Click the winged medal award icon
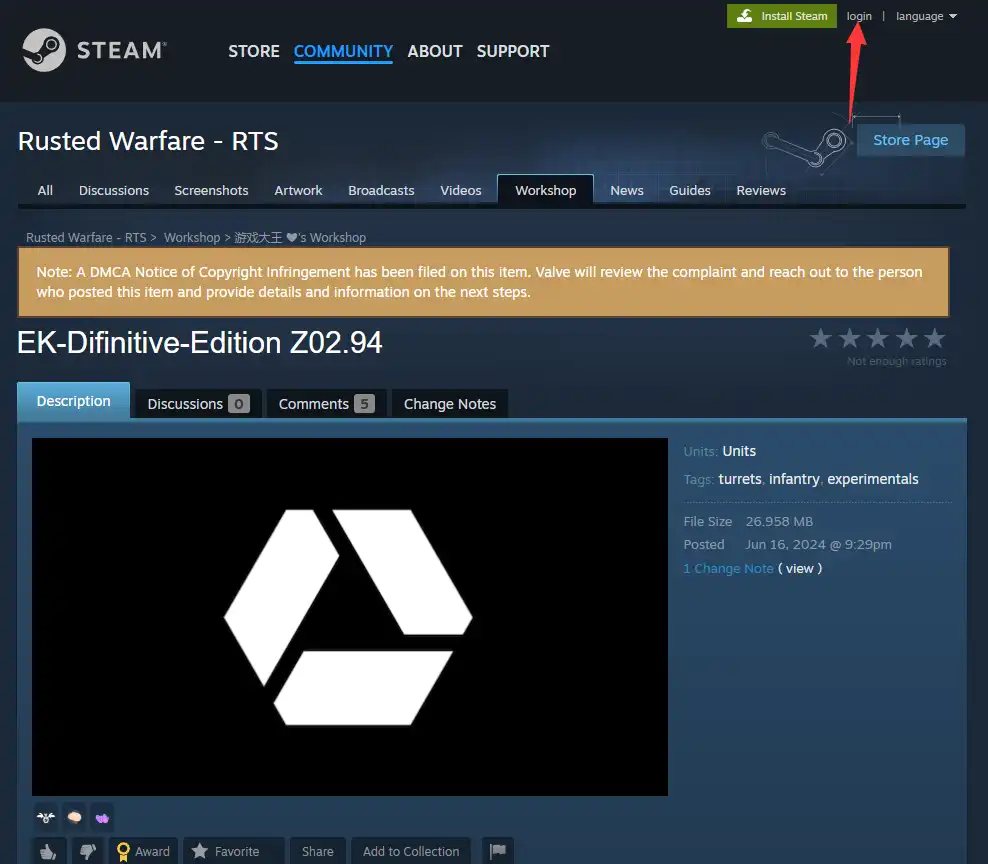Screen dimensions: 988x864 (46, 817)
